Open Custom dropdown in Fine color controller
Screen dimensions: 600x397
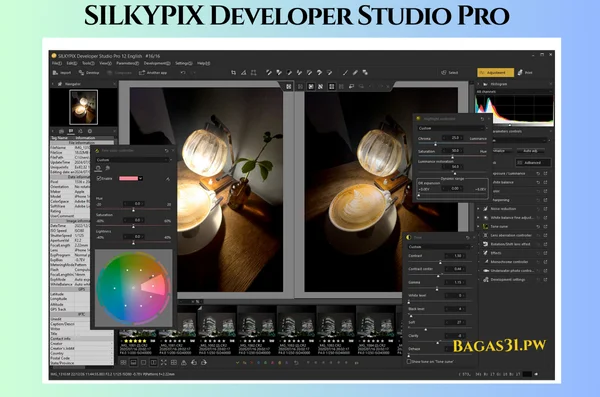(132, 160)
